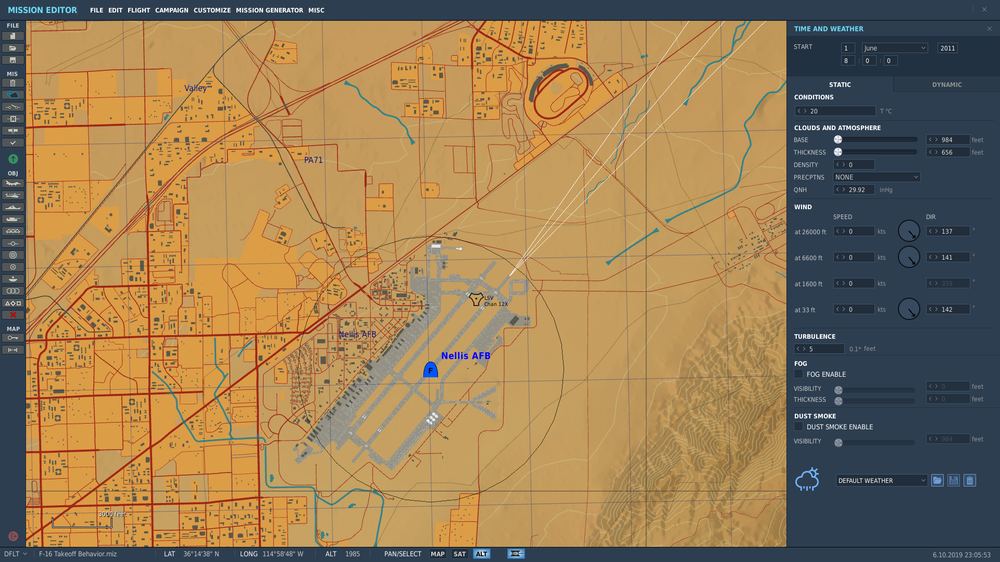Viewport: 1000px width, 562px height.
Task: Select the shapes template tool (triangle, diamond, square)
Action: point(12,303)
